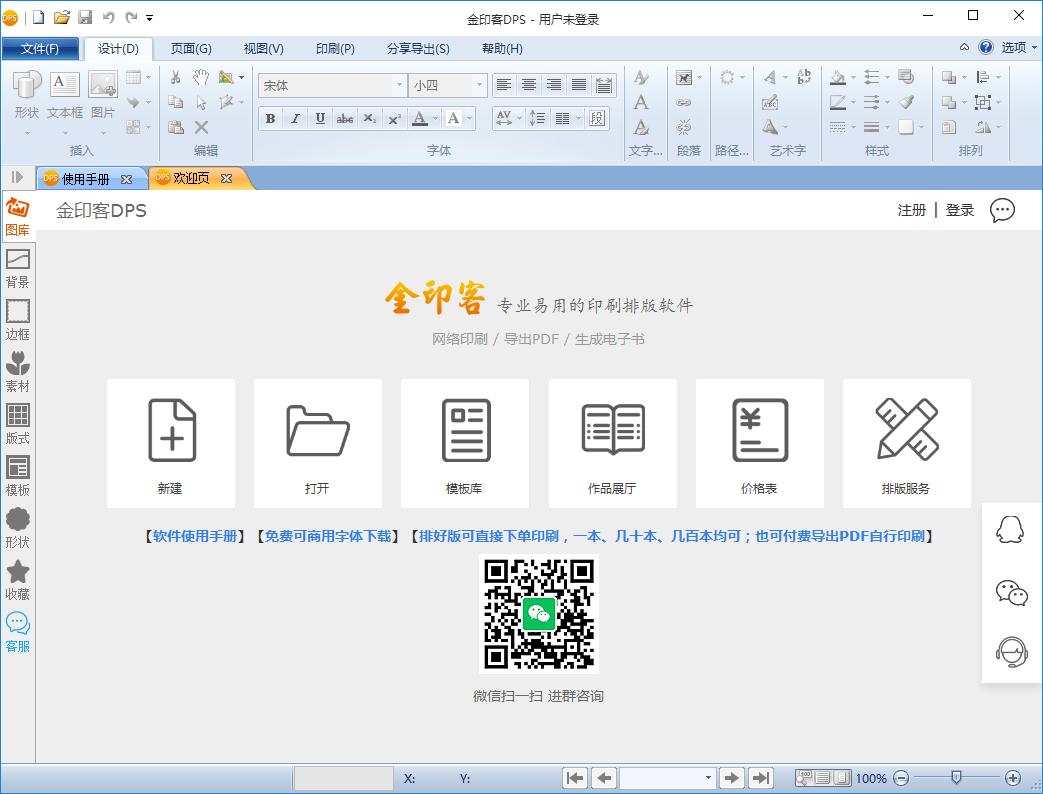Expand the side panel toggle arrow
The width and height of the screenshot is (1043, 794).
click(x=17, y=177)
